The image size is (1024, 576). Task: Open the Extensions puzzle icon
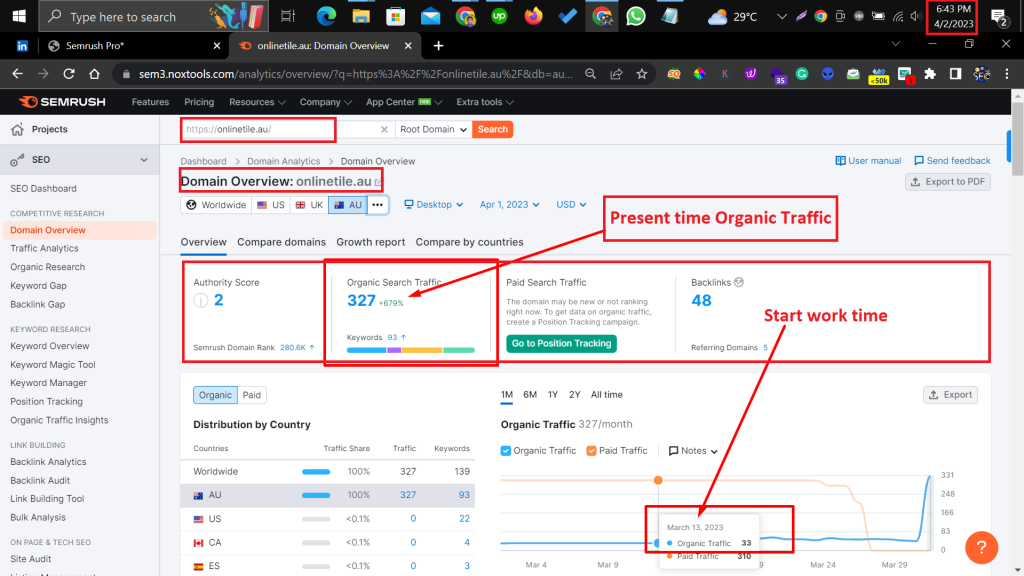click(930, 74)
